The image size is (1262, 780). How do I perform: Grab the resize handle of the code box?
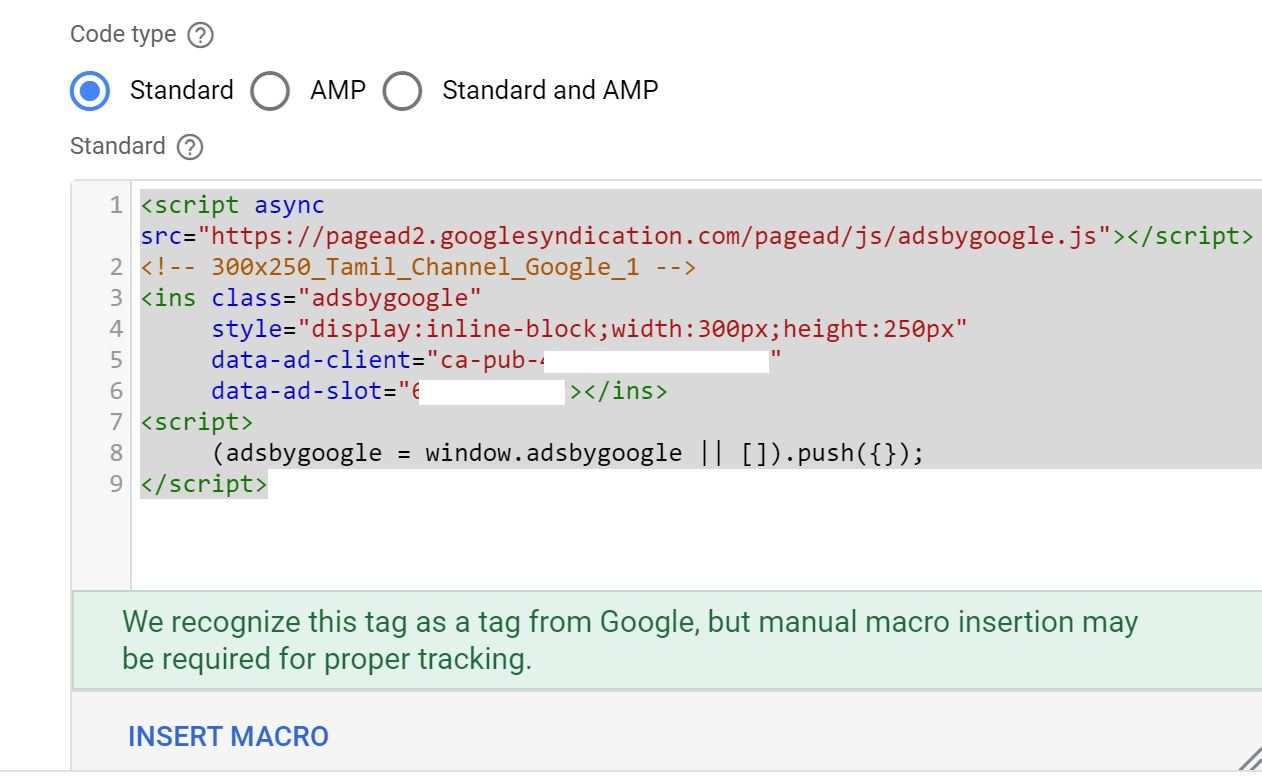point(1249,758)
